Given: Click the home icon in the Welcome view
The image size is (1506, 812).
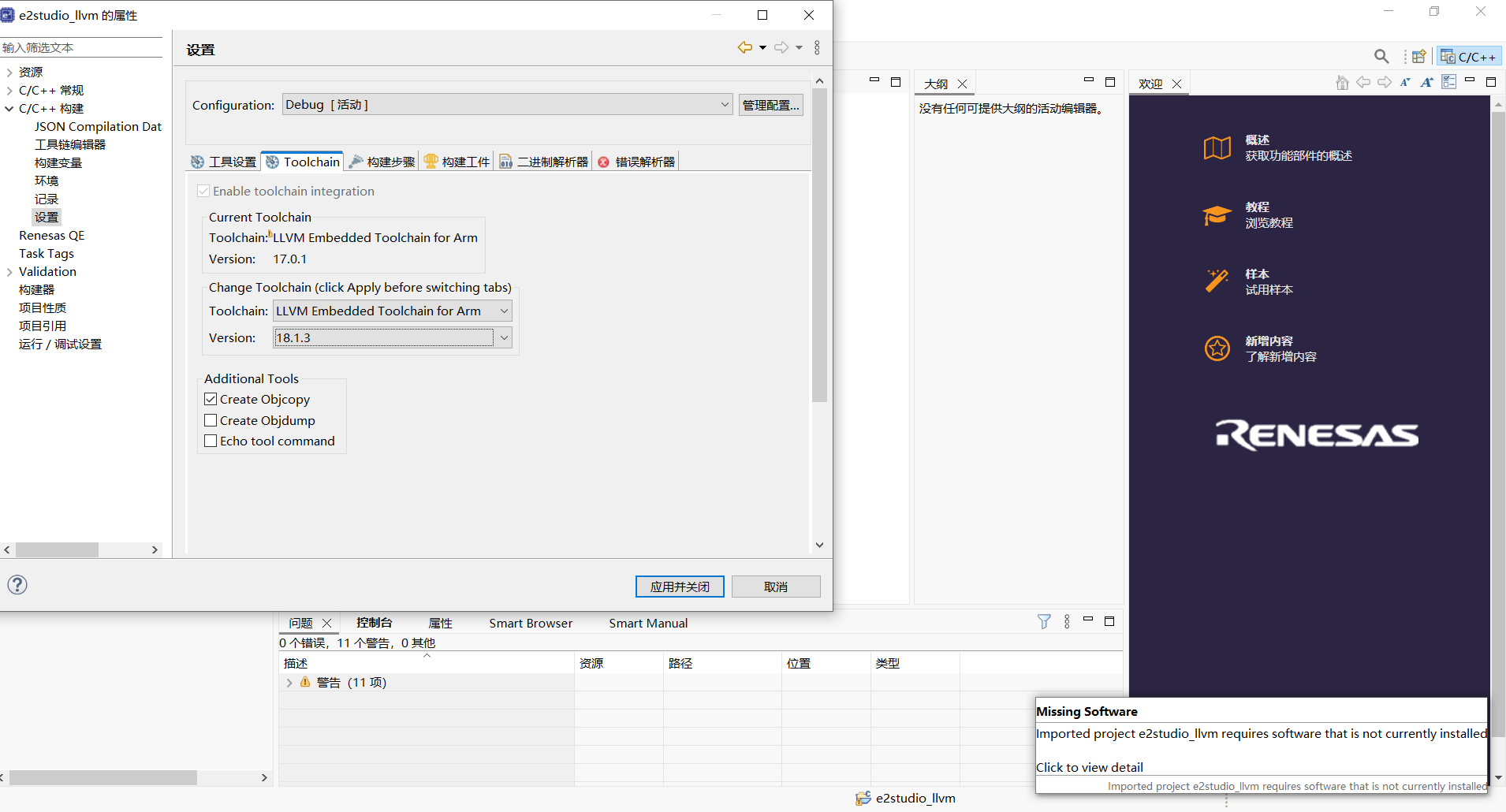Looking at the screenshot, I should pos(1342,83).
